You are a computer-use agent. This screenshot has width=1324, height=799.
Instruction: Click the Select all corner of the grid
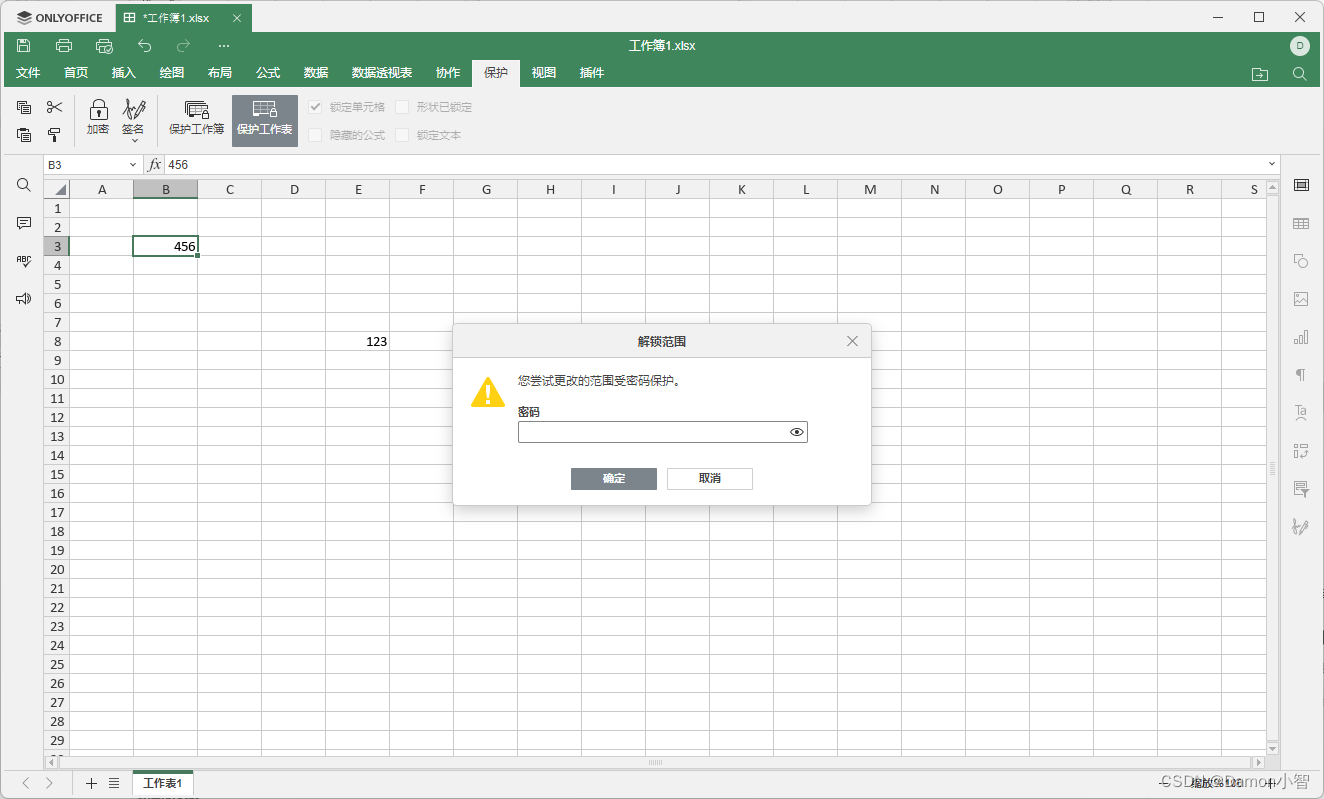(57, 189)
